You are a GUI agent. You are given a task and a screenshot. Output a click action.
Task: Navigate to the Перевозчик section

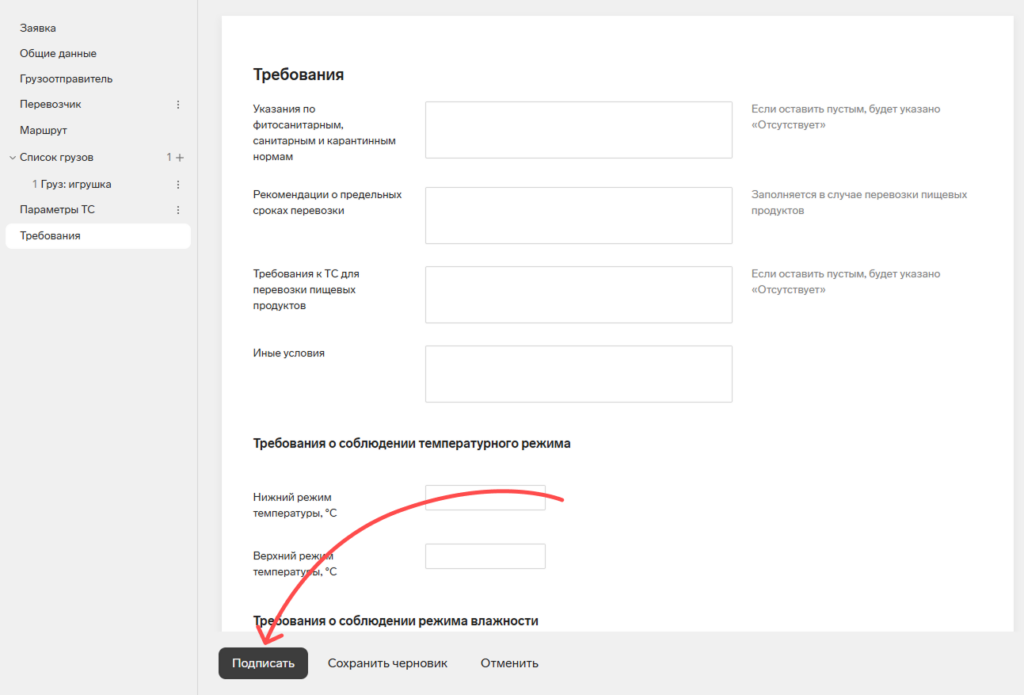[x=50, y=105]
